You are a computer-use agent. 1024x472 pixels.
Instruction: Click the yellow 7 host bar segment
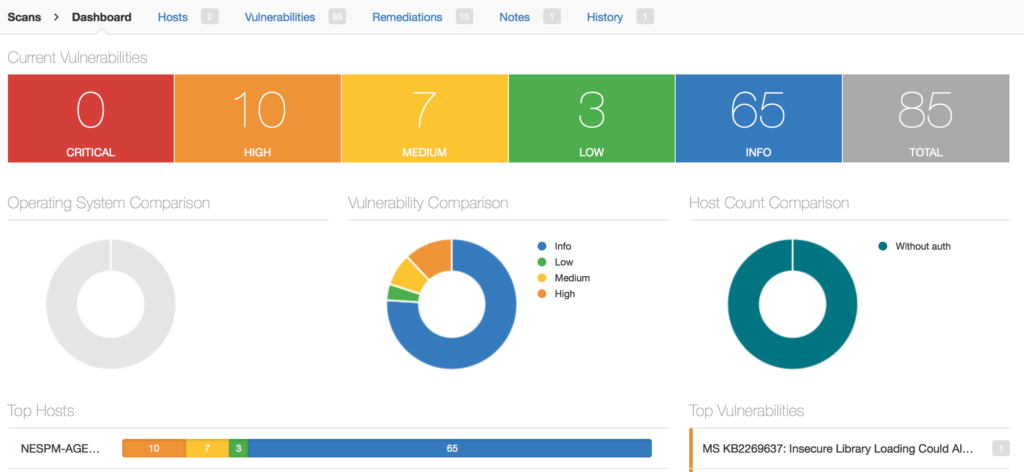(207, 448)
